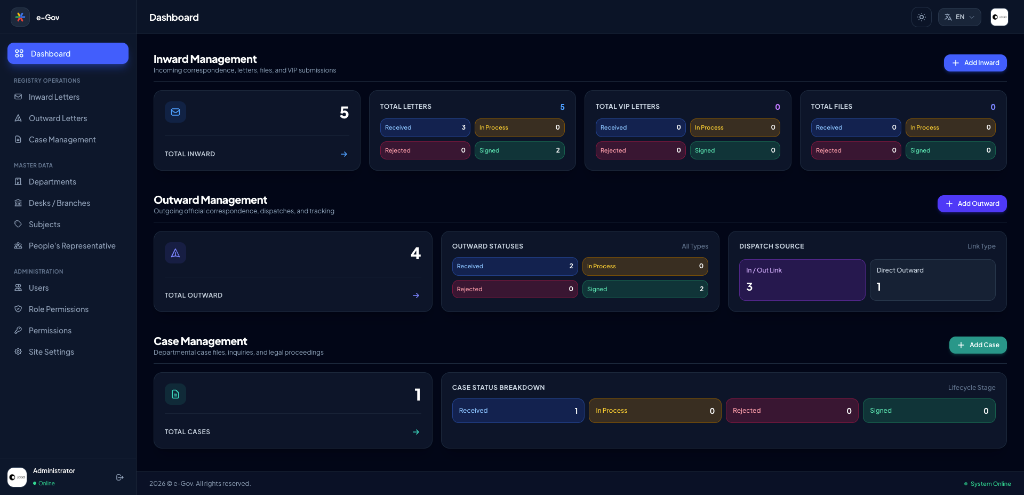1024x495 pixels.
Task: Click the Administrator avatar in the sidebar footer
Action: (x=17, y=477)
